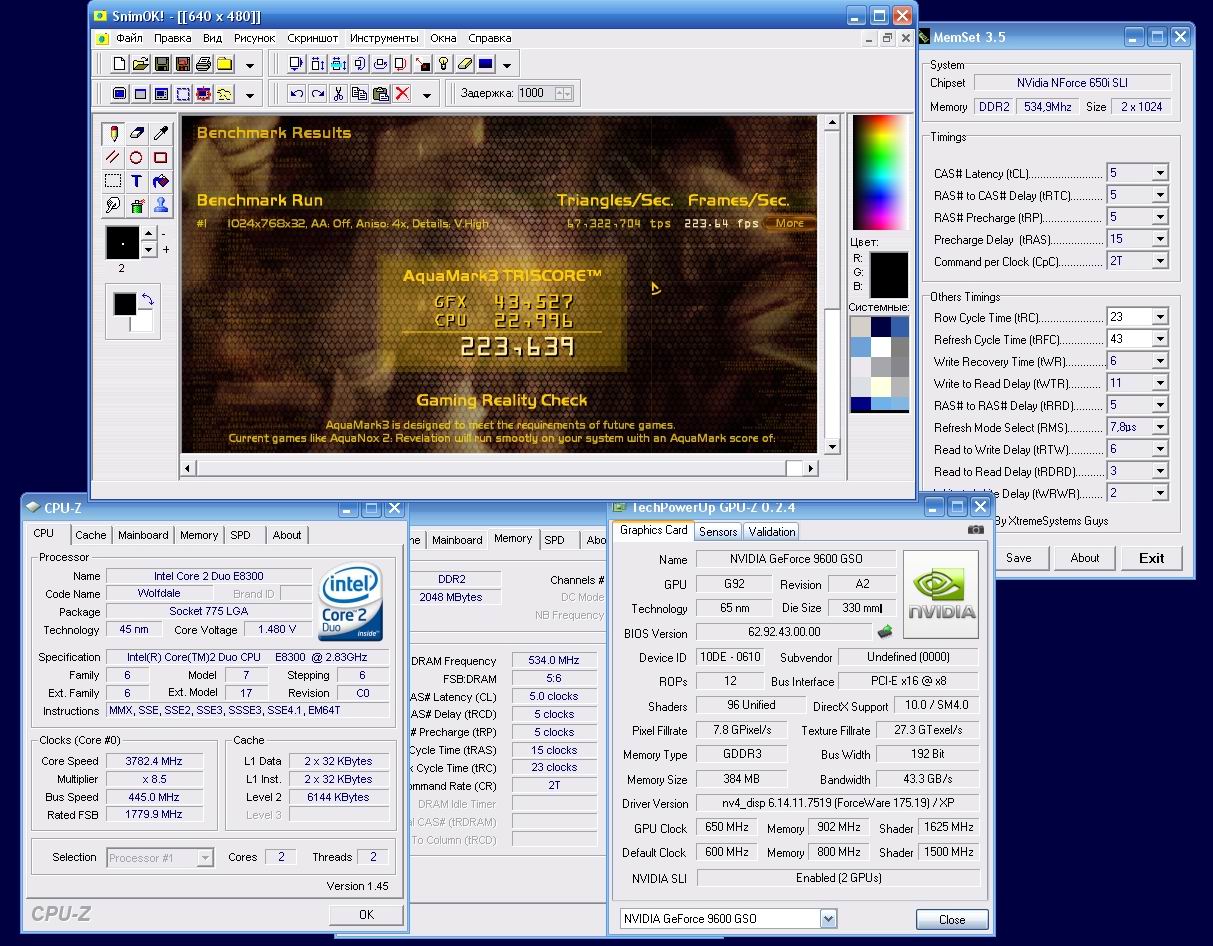Select the Ellipse drawing tool
Screen dimensions: 1213x946
tap(136, 157)
